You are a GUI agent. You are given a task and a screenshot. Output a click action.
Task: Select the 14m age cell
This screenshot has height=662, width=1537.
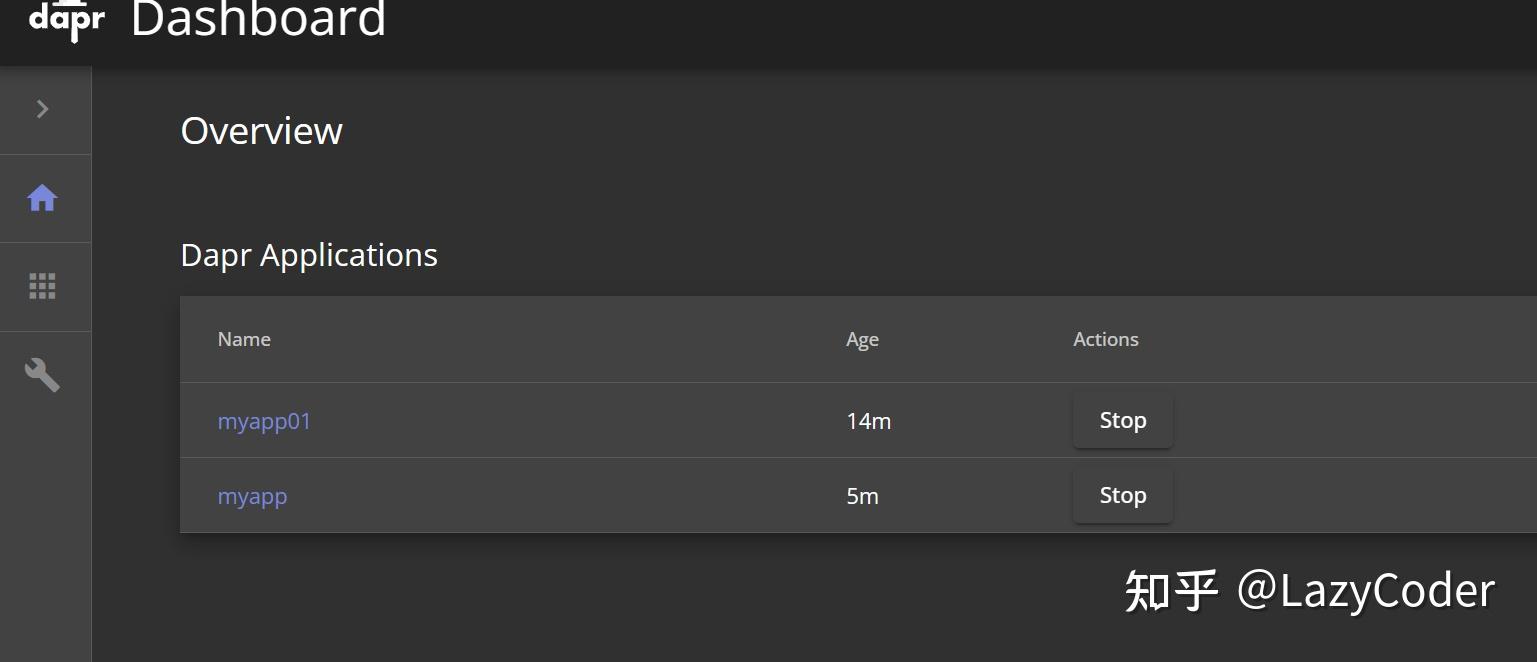tap(868, 421)
